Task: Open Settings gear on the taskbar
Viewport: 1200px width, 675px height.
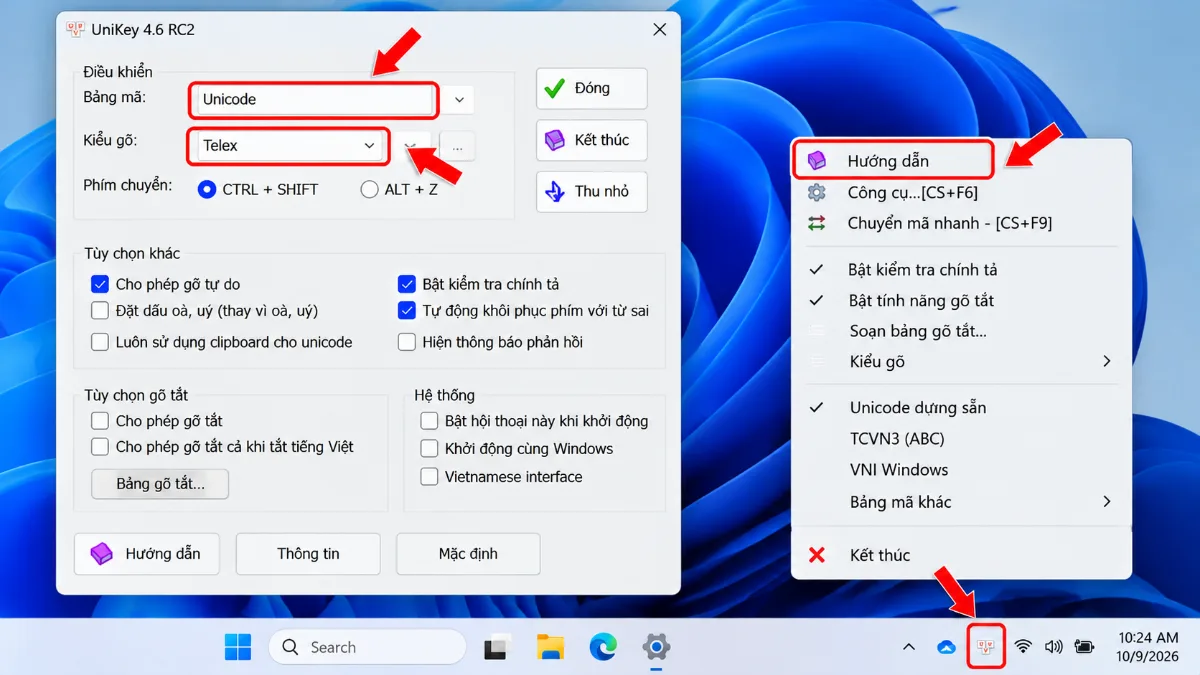Action: click(655, 647)
